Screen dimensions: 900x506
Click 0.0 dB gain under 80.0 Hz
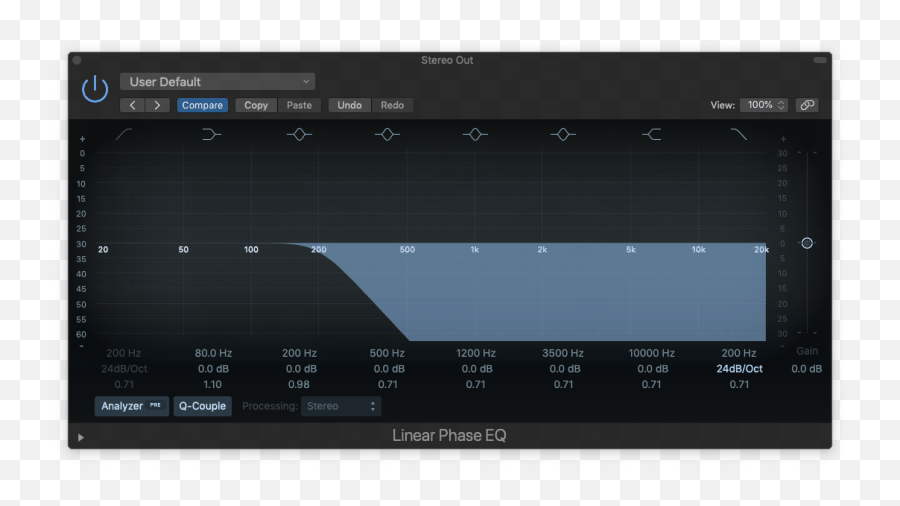214,369
